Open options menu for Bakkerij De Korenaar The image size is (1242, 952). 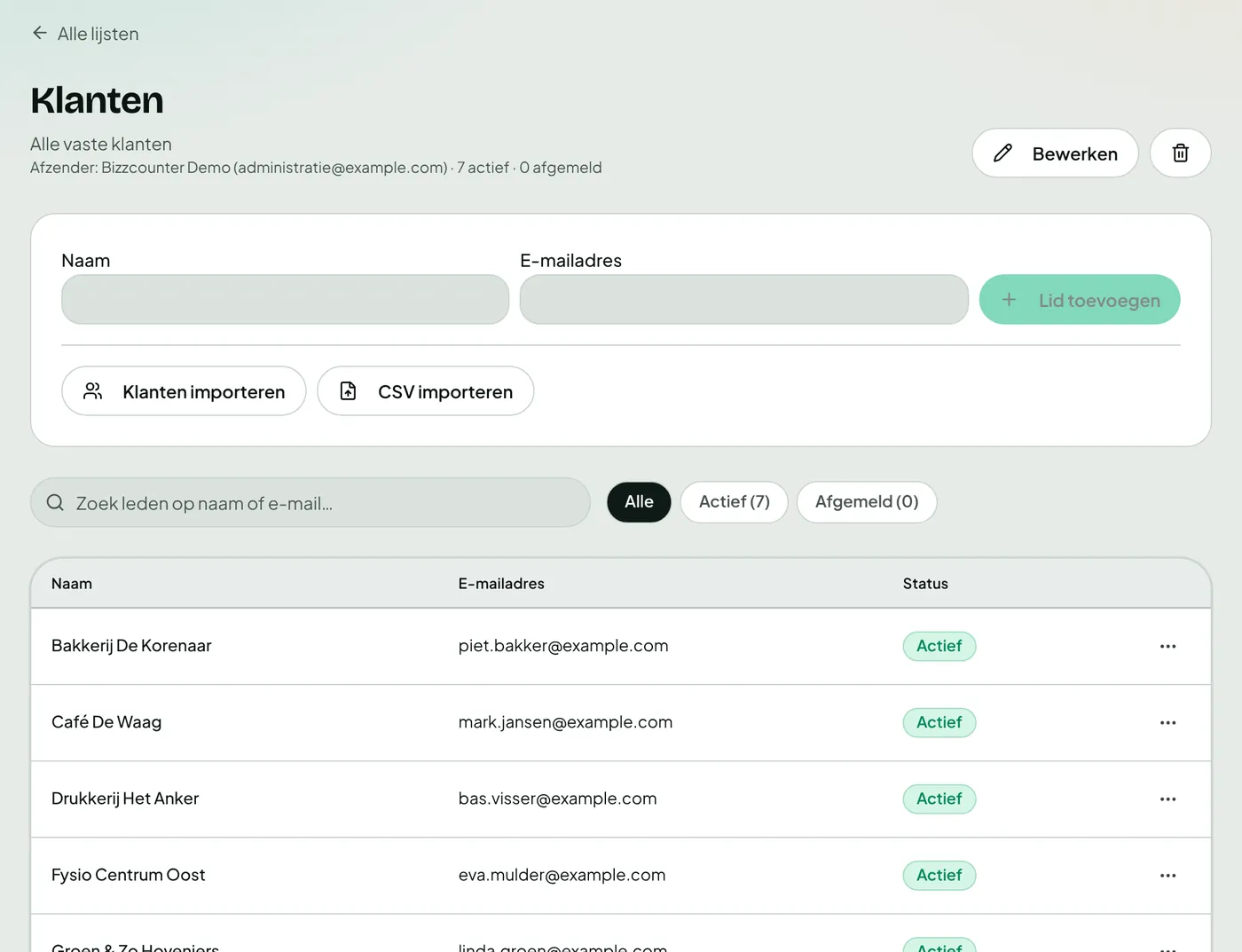tap(1167, 646)
